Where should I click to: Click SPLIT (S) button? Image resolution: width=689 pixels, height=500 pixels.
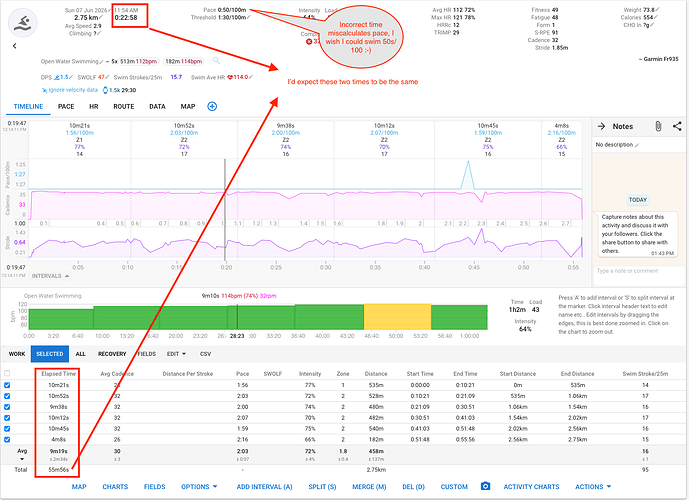click(322, 487)
